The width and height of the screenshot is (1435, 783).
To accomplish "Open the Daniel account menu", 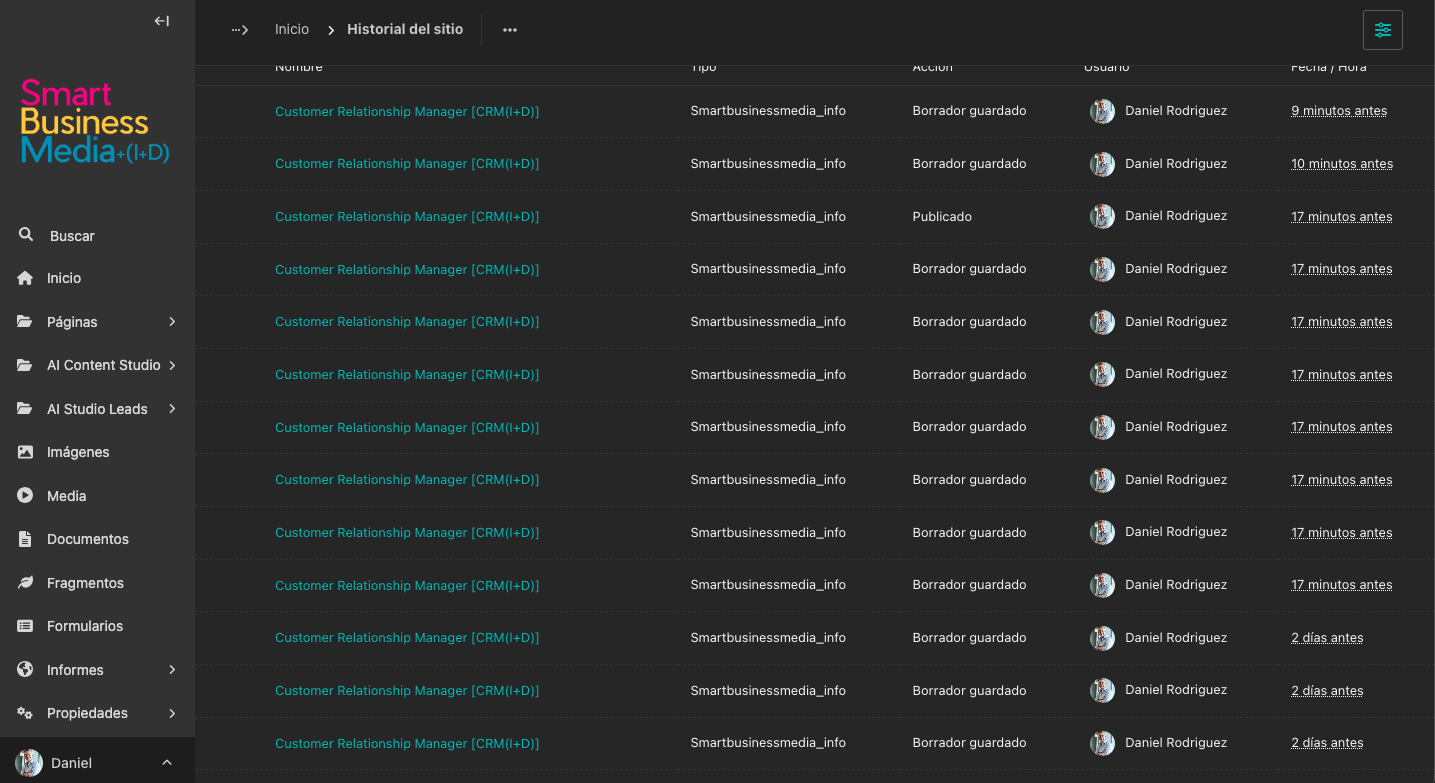I will coord(97,762).
